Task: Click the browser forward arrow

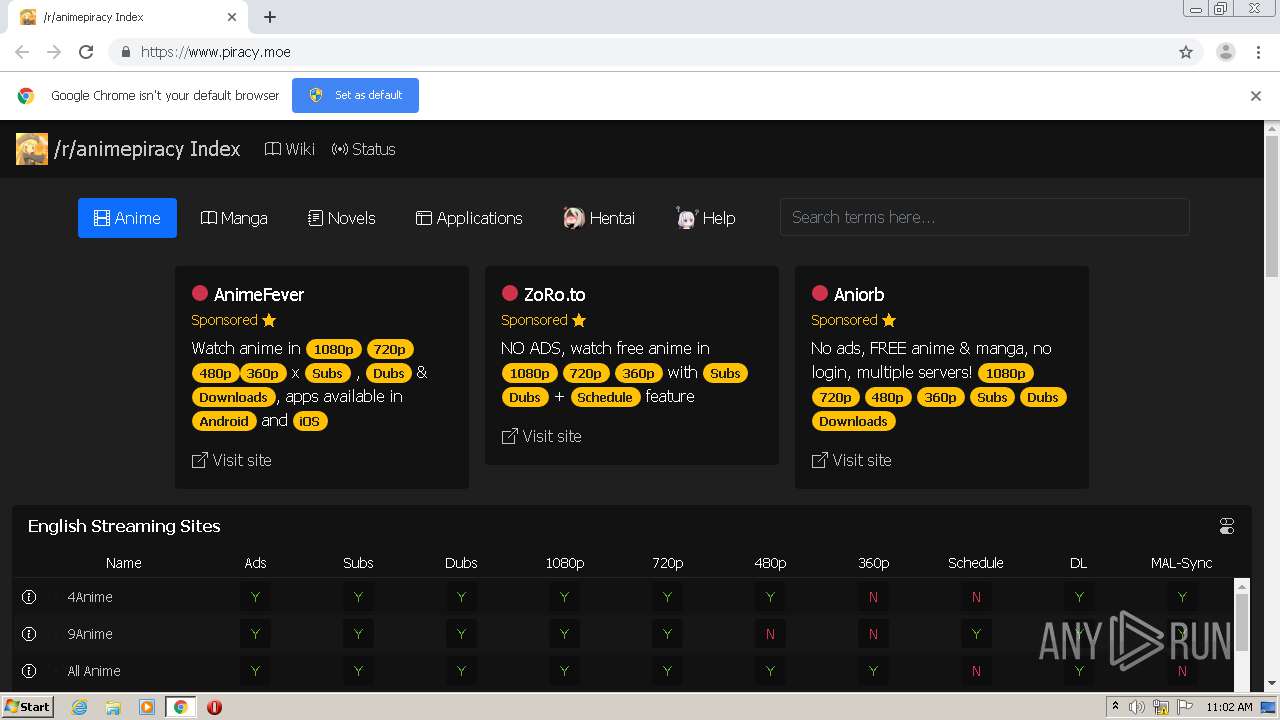Action: click(54, 52)
